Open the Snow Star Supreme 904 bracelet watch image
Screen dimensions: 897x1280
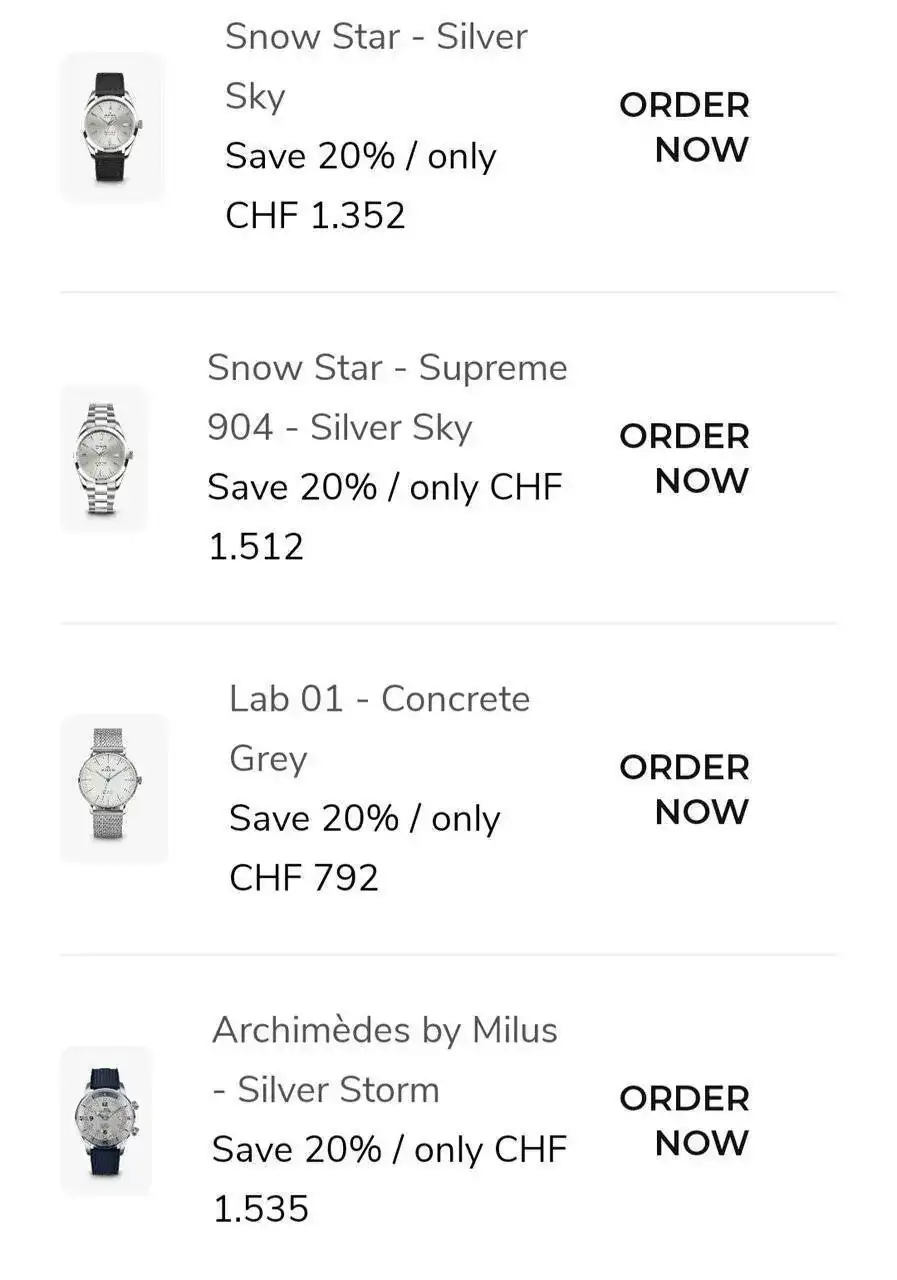click(x=104, y=458)
